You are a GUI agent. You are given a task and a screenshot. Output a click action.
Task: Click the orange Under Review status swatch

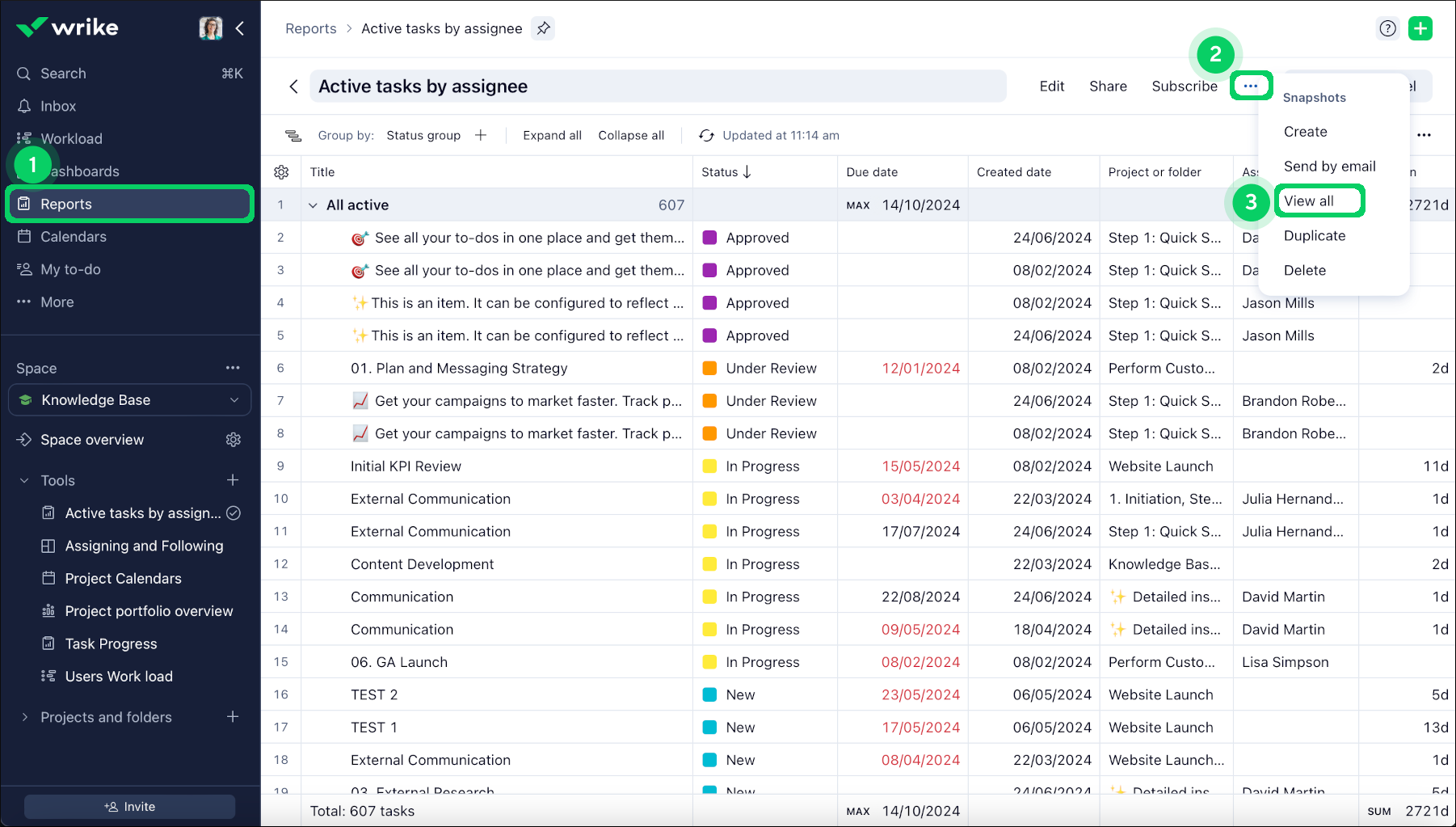pyautogui.click(x=709, y=369)
